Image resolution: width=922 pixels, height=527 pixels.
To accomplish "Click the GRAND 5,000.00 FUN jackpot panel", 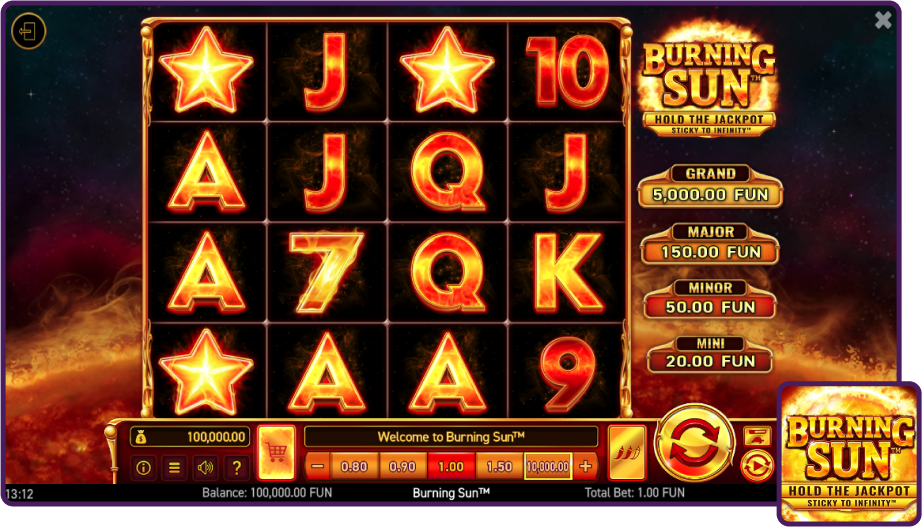I will tap(711, 186).
